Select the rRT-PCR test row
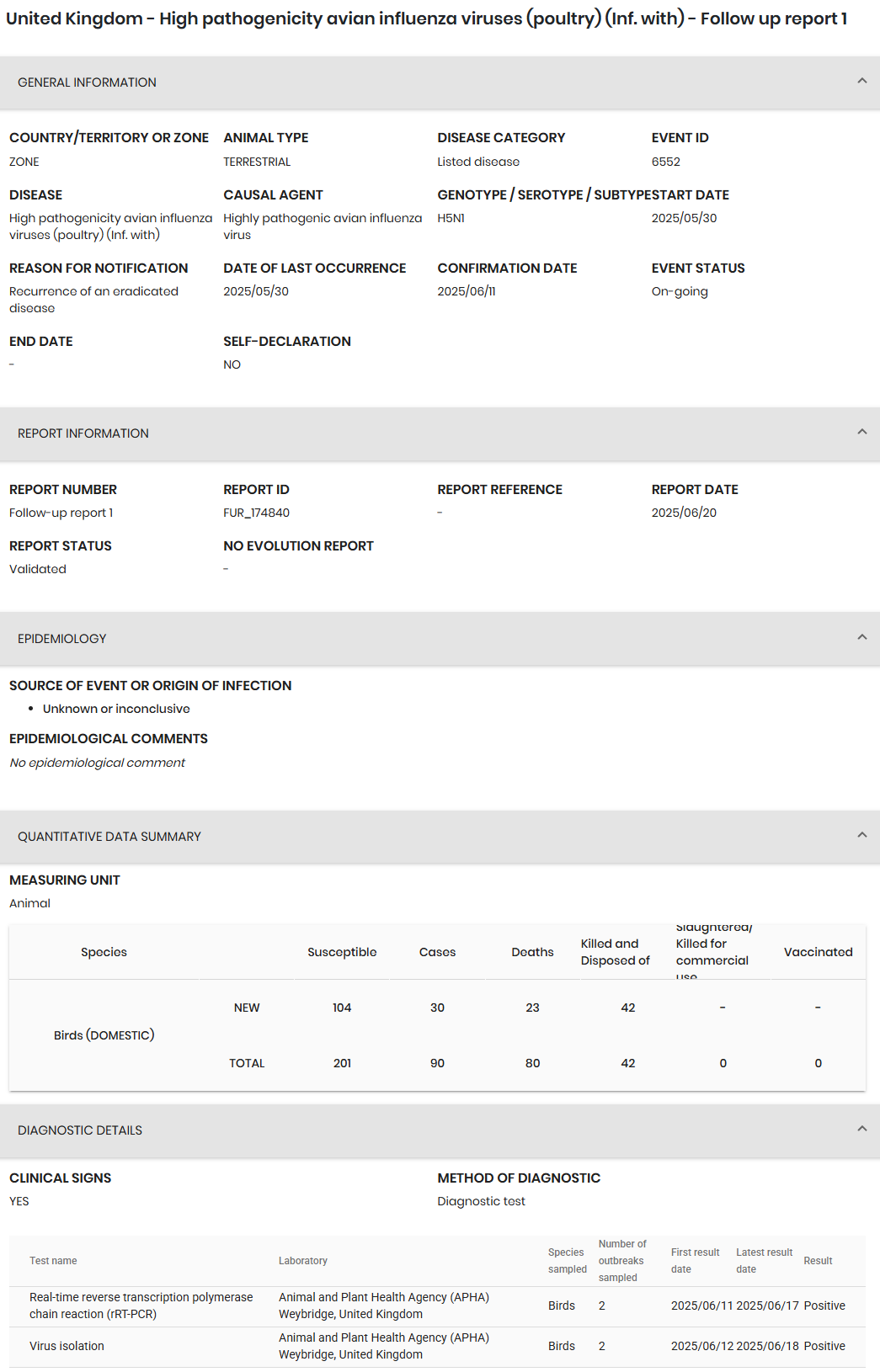Screen dimensions: 880x1372 point(437,1306)
